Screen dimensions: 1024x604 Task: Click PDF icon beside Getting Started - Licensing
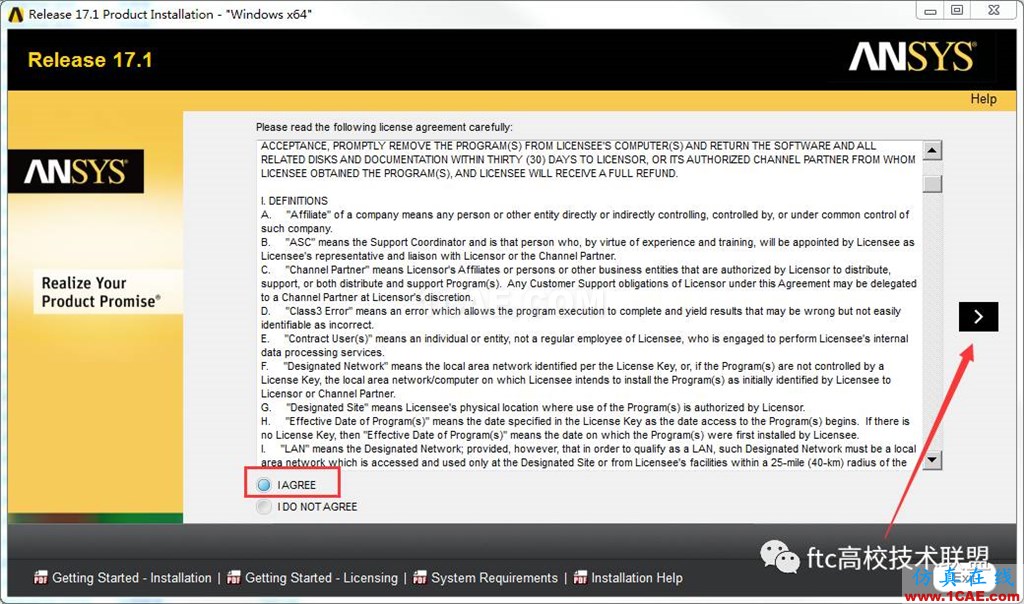click(233, 577)
